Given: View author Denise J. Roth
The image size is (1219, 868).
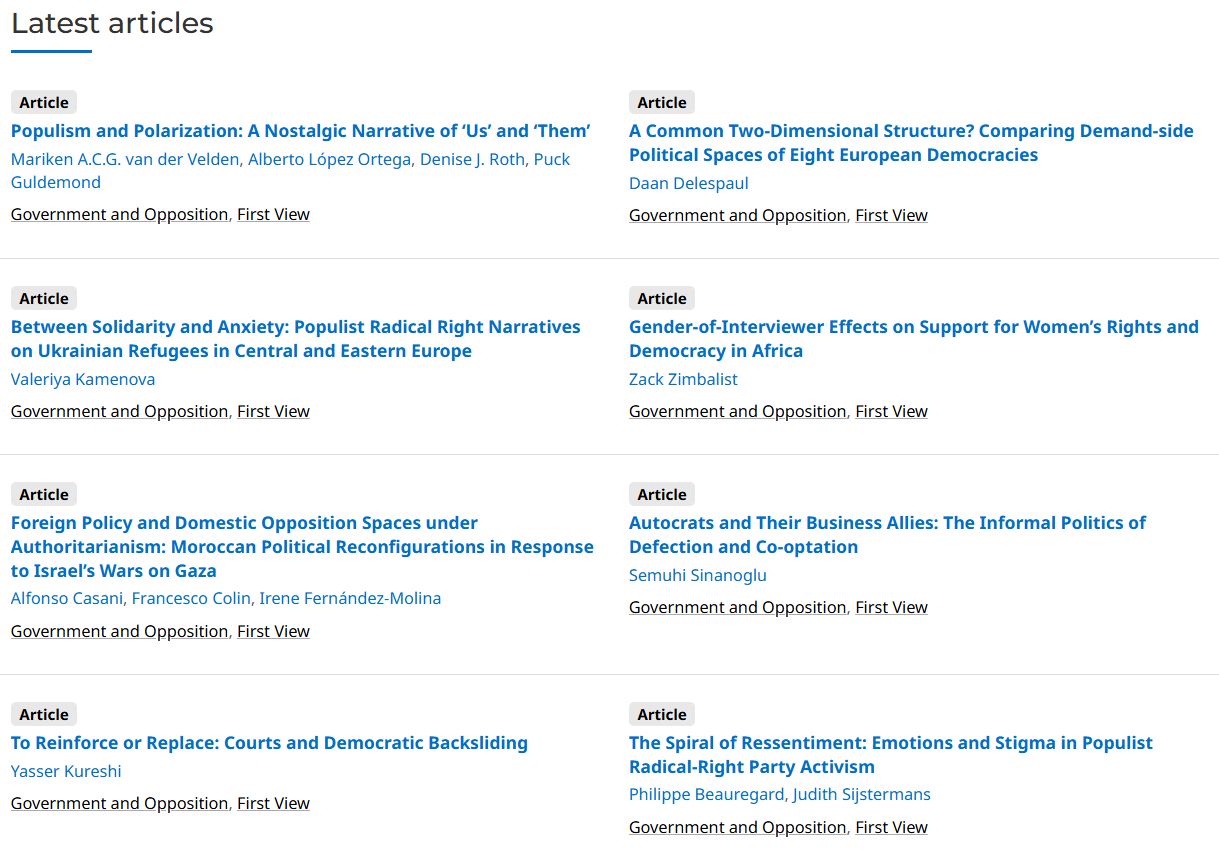Looking at the screenshot, I should [x=471, y=160].
